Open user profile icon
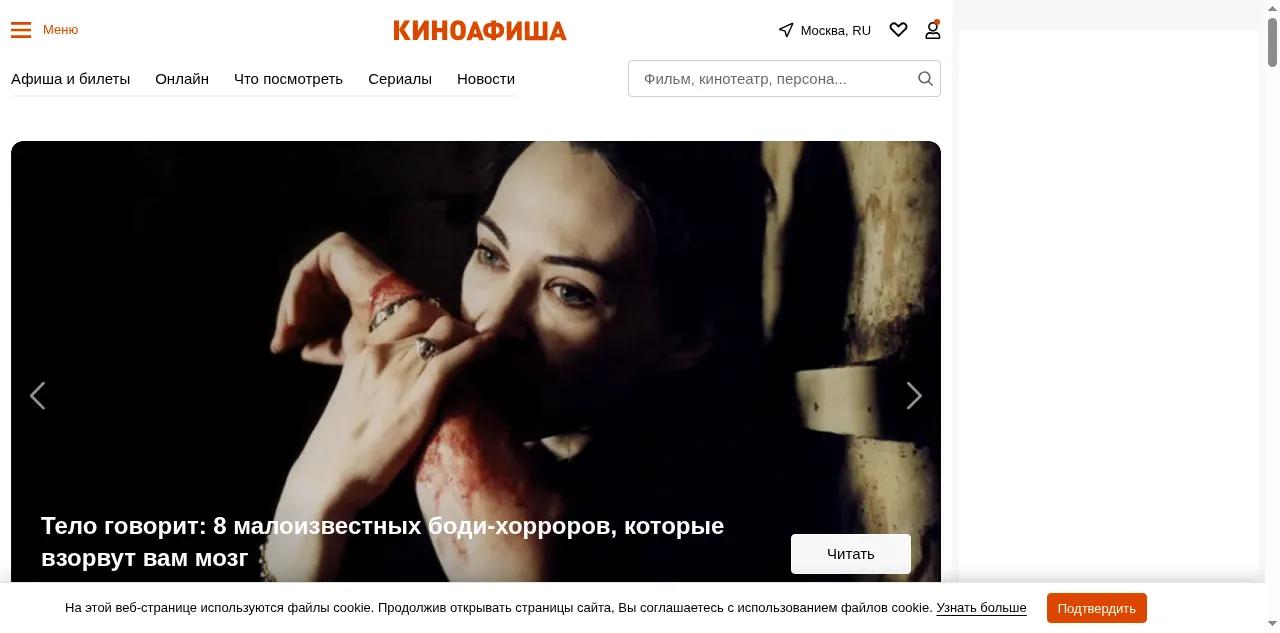Screen dimensions: 1280x633 [932, 30]
